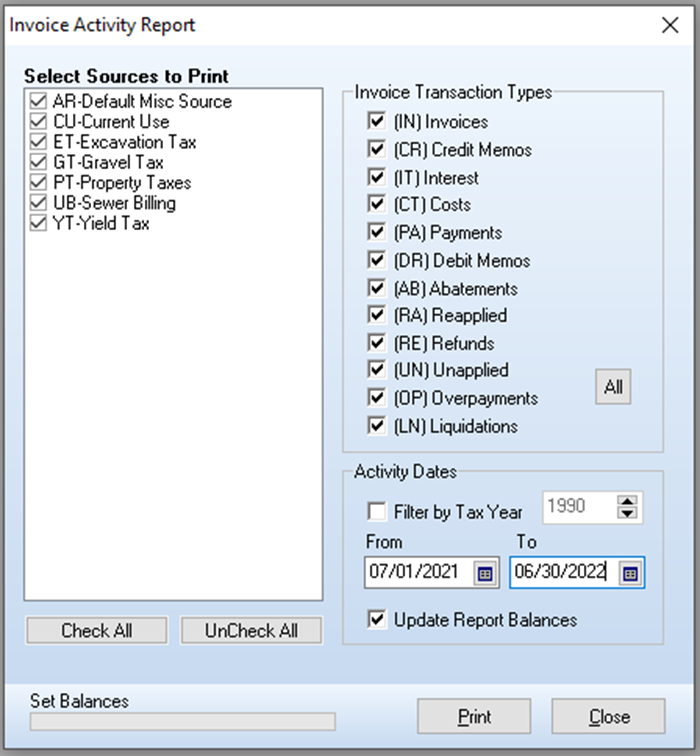This screenshot has width=700, height=756.
Task: Decrease tax year with down arrow
Action: tap(627, 513)
